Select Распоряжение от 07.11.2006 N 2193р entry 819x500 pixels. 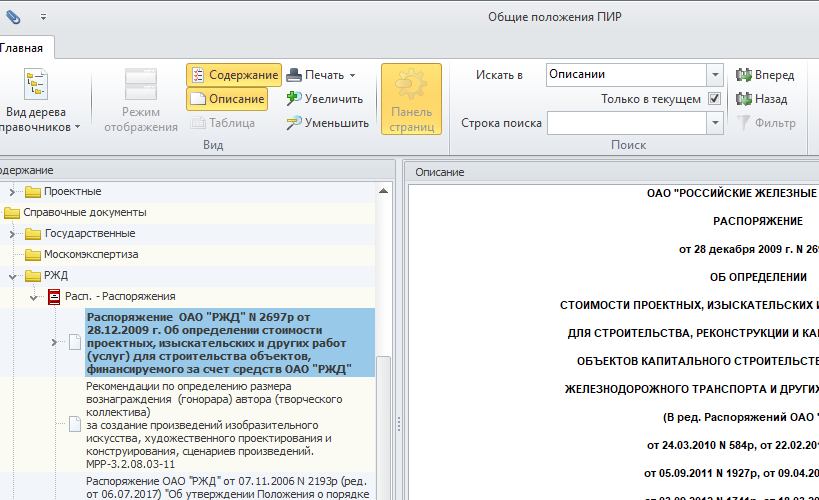[x=230, y=487]
